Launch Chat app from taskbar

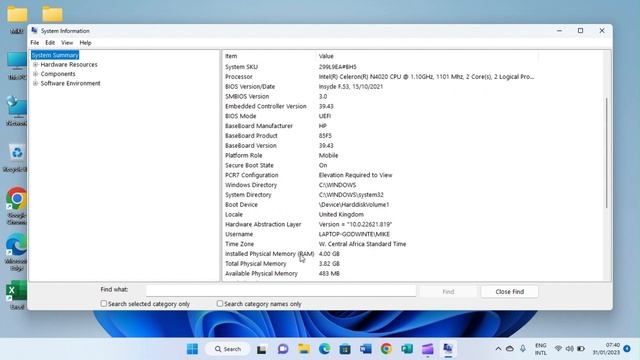point(283,349)
